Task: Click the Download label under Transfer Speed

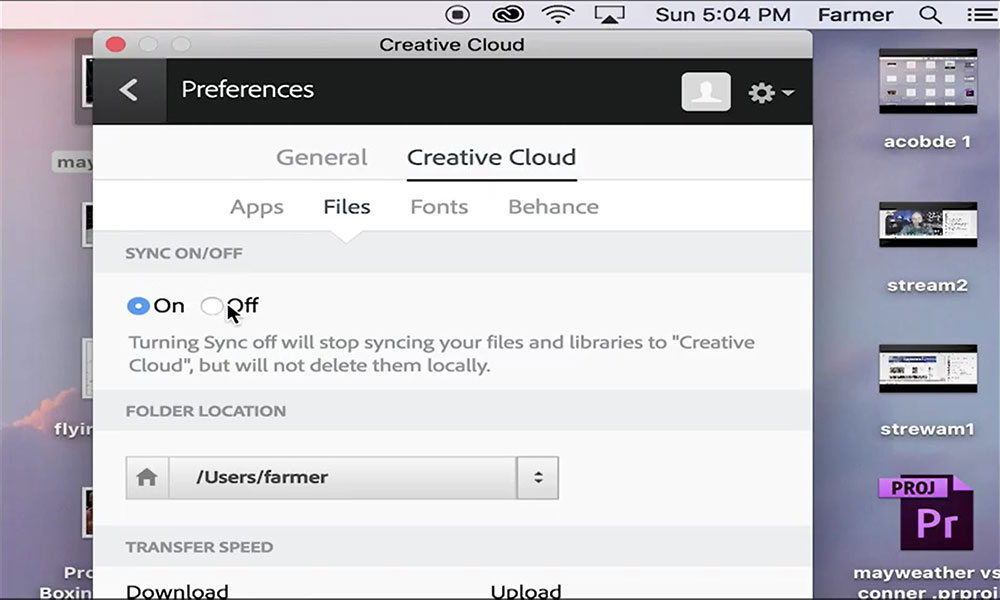Action: [x=177, y=591]
